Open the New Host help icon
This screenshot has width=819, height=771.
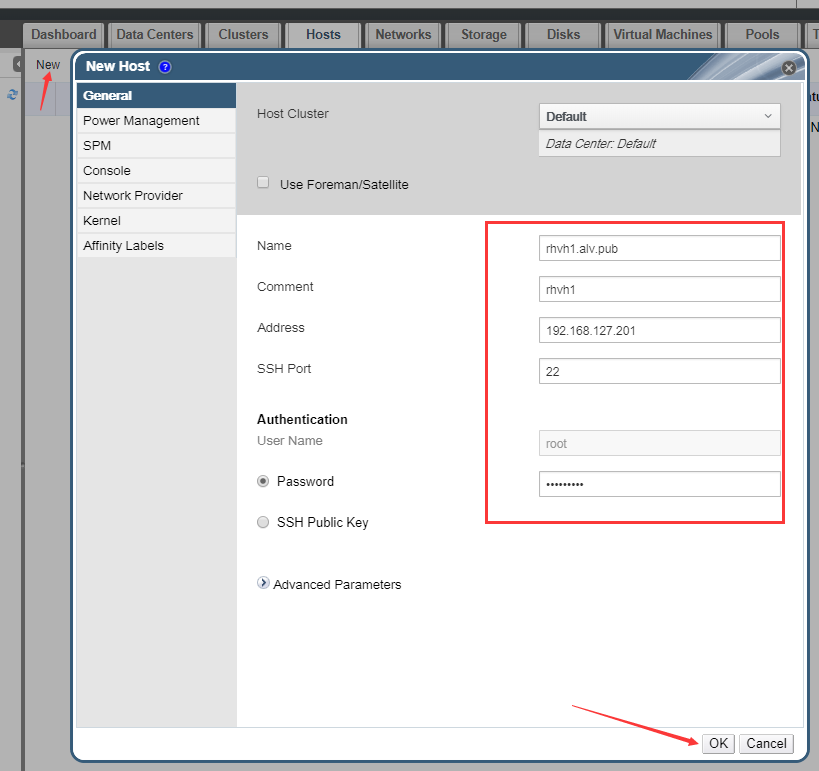click(165, 67)
